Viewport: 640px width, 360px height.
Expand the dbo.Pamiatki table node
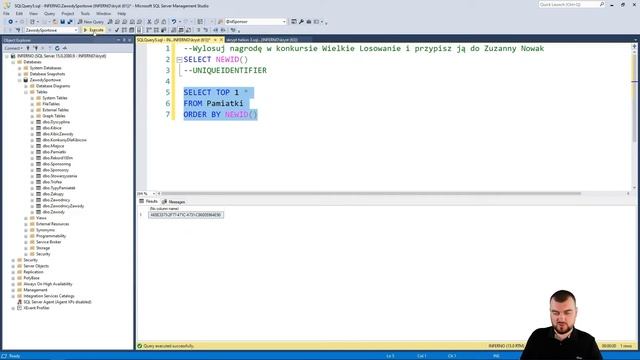tap(32, 152)
